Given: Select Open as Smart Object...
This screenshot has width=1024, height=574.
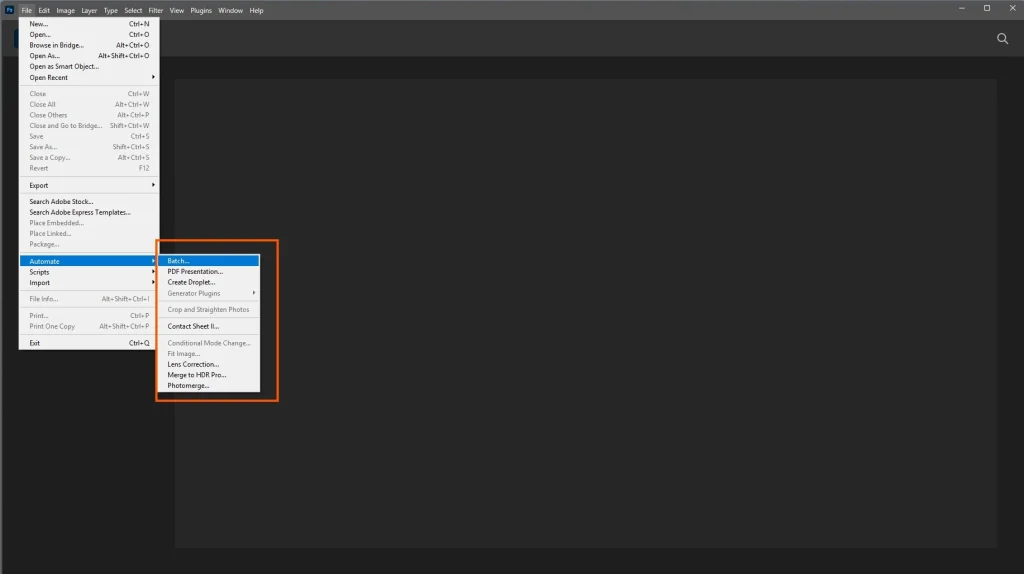Looking at the screenshot, I should 89,67.
